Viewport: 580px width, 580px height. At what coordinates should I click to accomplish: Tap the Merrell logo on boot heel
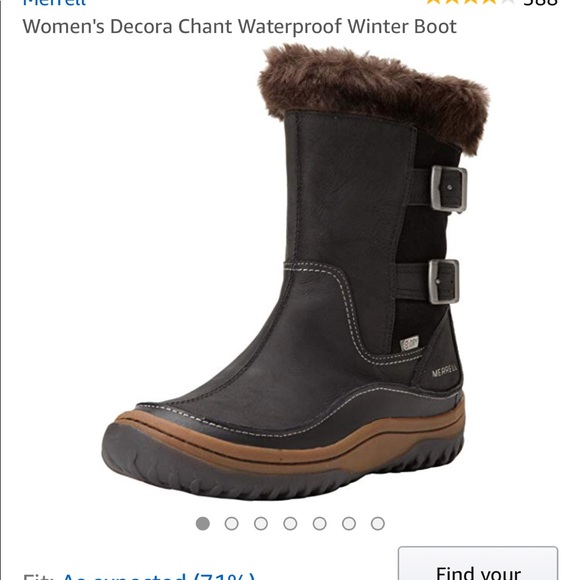point(444,371)
